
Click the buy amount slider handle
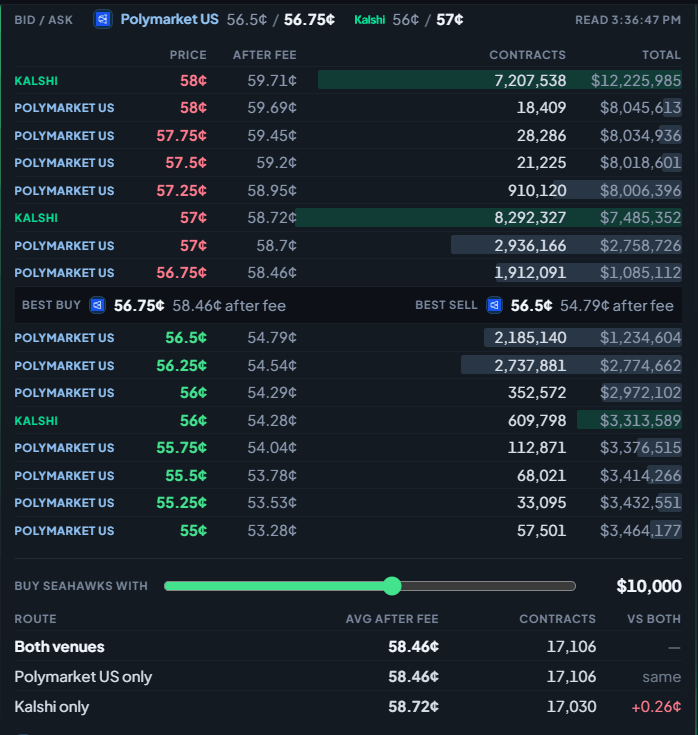pos(392,586)
